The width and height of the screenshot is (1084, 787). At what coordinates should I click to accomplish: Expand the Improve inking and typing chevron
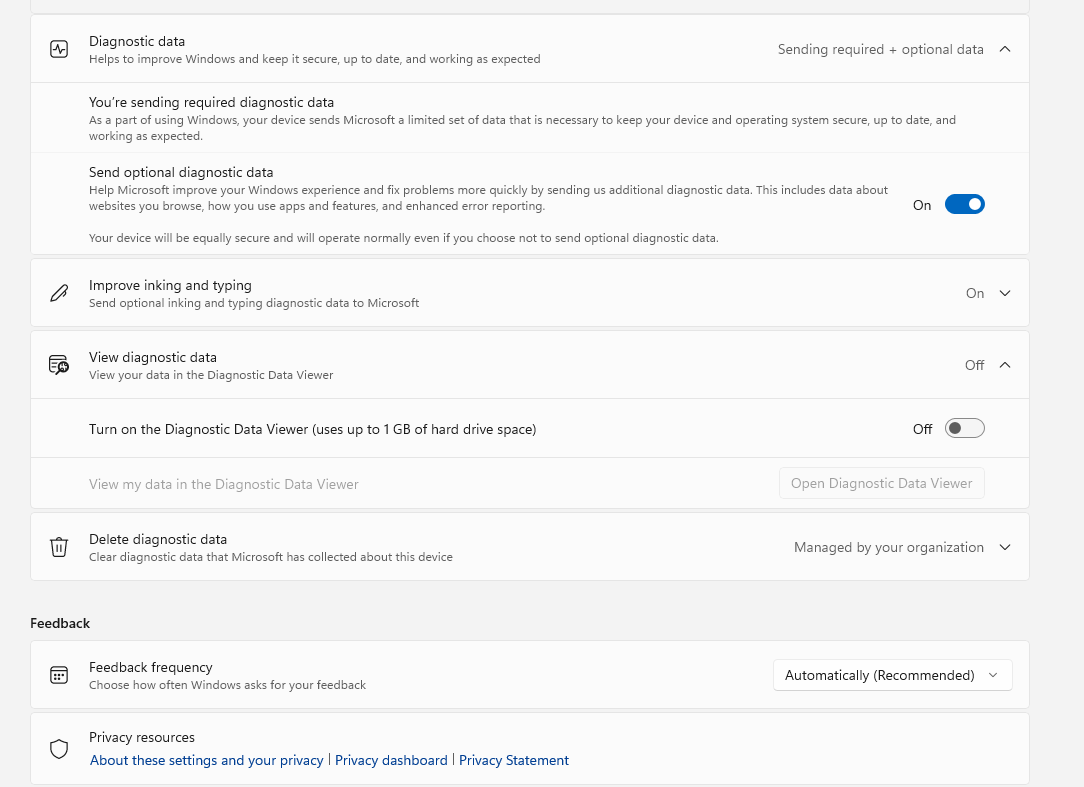point(1005,293)
